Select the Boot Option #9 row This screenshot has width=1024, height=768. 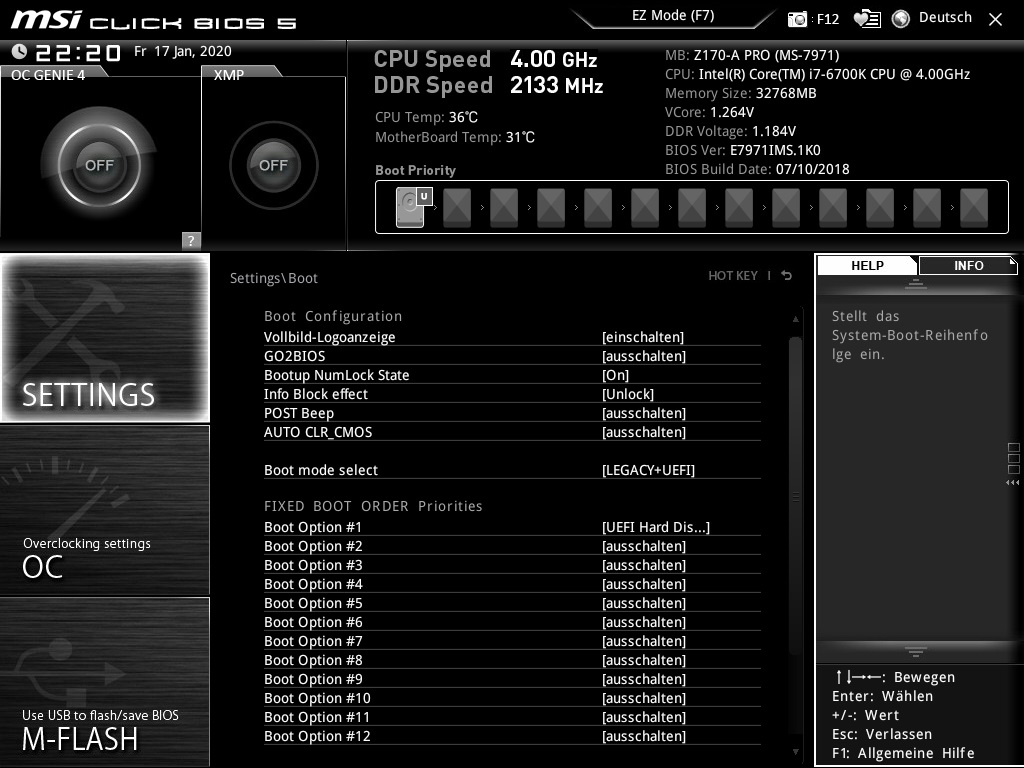pyautogui.click(x=512, y=679)
